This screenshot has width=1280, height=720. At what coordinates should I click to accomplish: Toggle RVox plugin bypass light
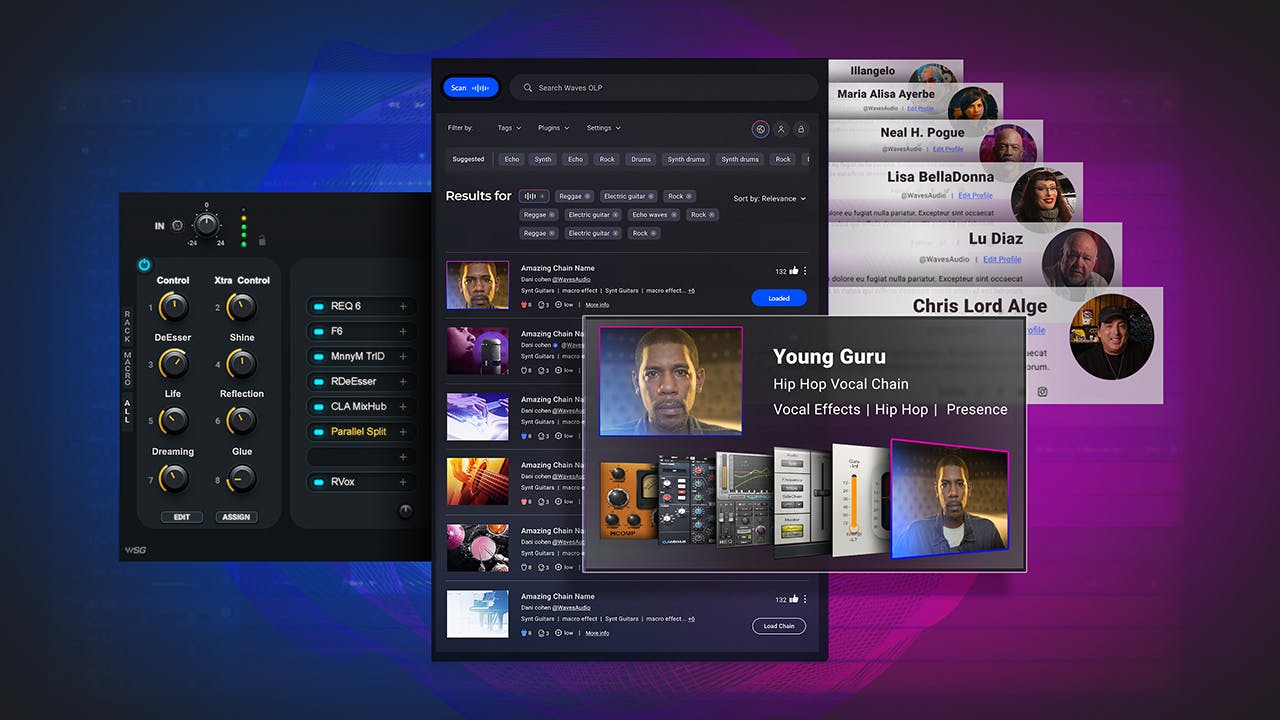tap(319, 482)
